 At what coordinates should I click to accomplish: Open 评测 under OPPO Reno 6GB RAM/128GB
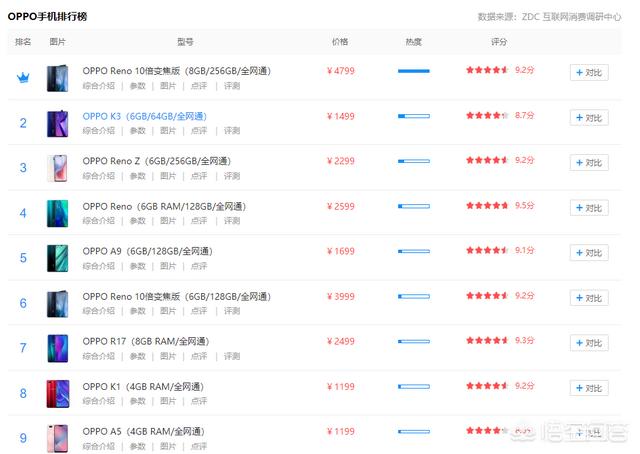[x=232, y=221]
